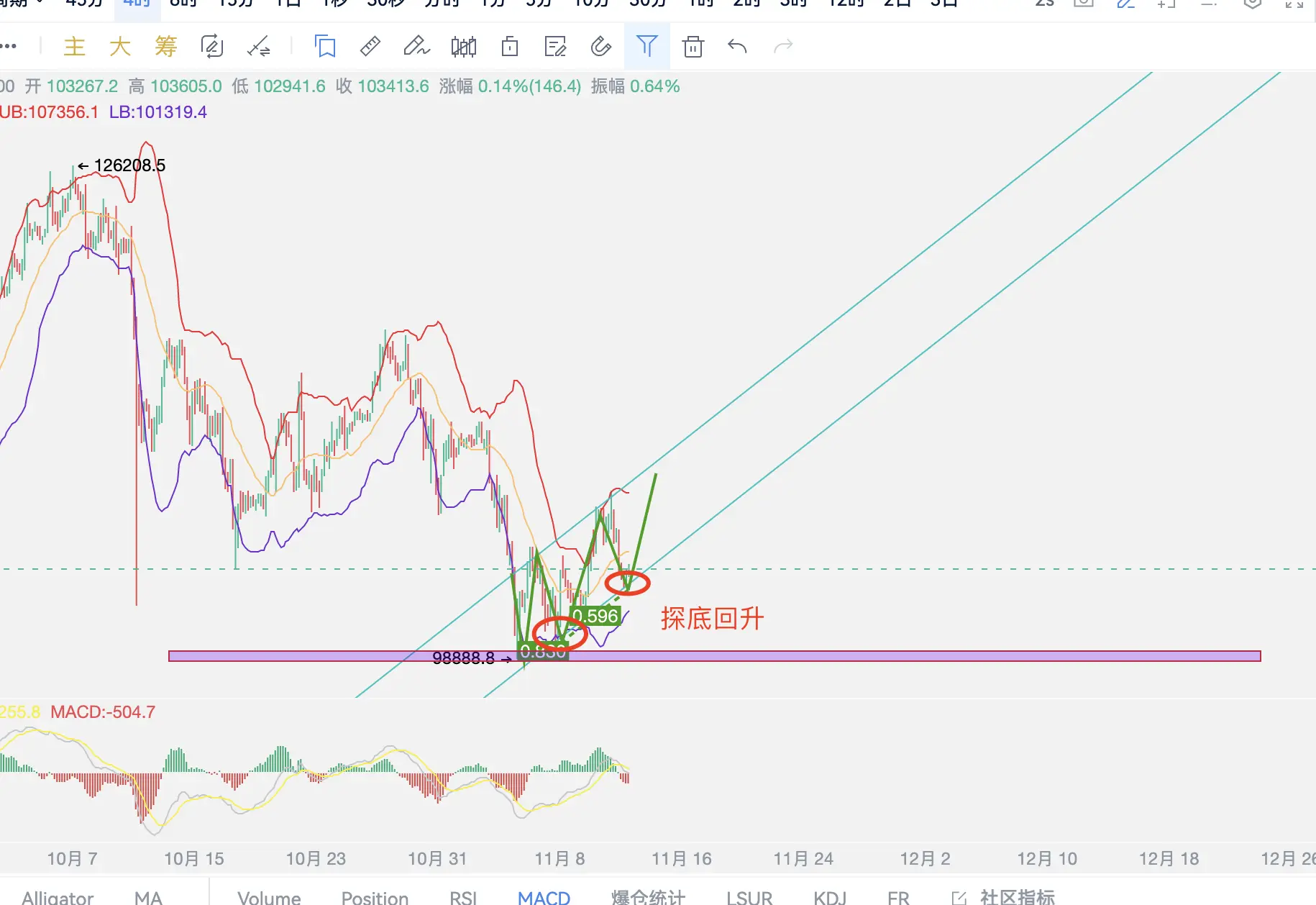Image resolution: width=1316 pixels, height=905 pixels.
Task: Click the 主 main-force indicator button
Action: [x=74, y=47]
